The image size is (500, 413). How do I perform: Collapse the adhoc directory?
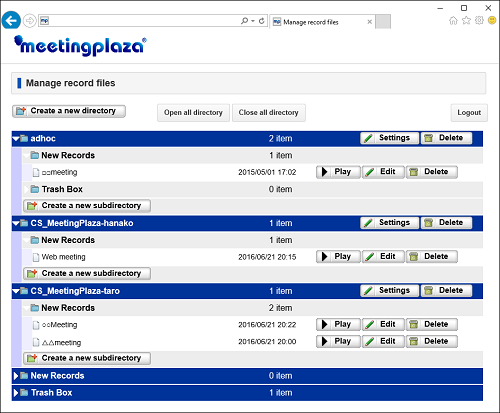16,139
